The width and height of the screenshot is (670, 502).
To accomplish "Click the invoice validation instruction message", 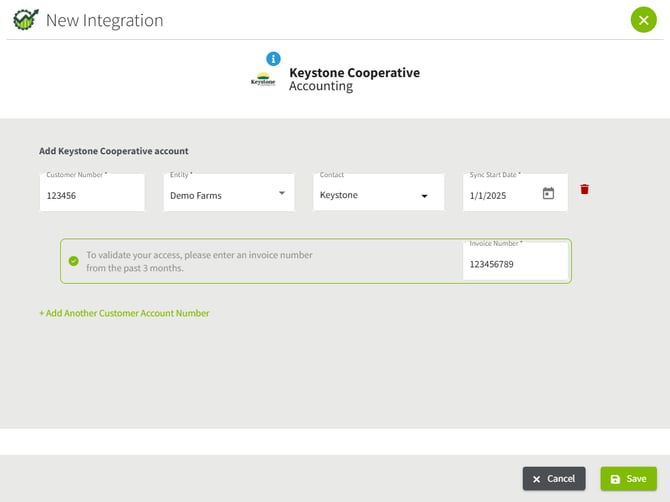I will [x=199, y=261].
